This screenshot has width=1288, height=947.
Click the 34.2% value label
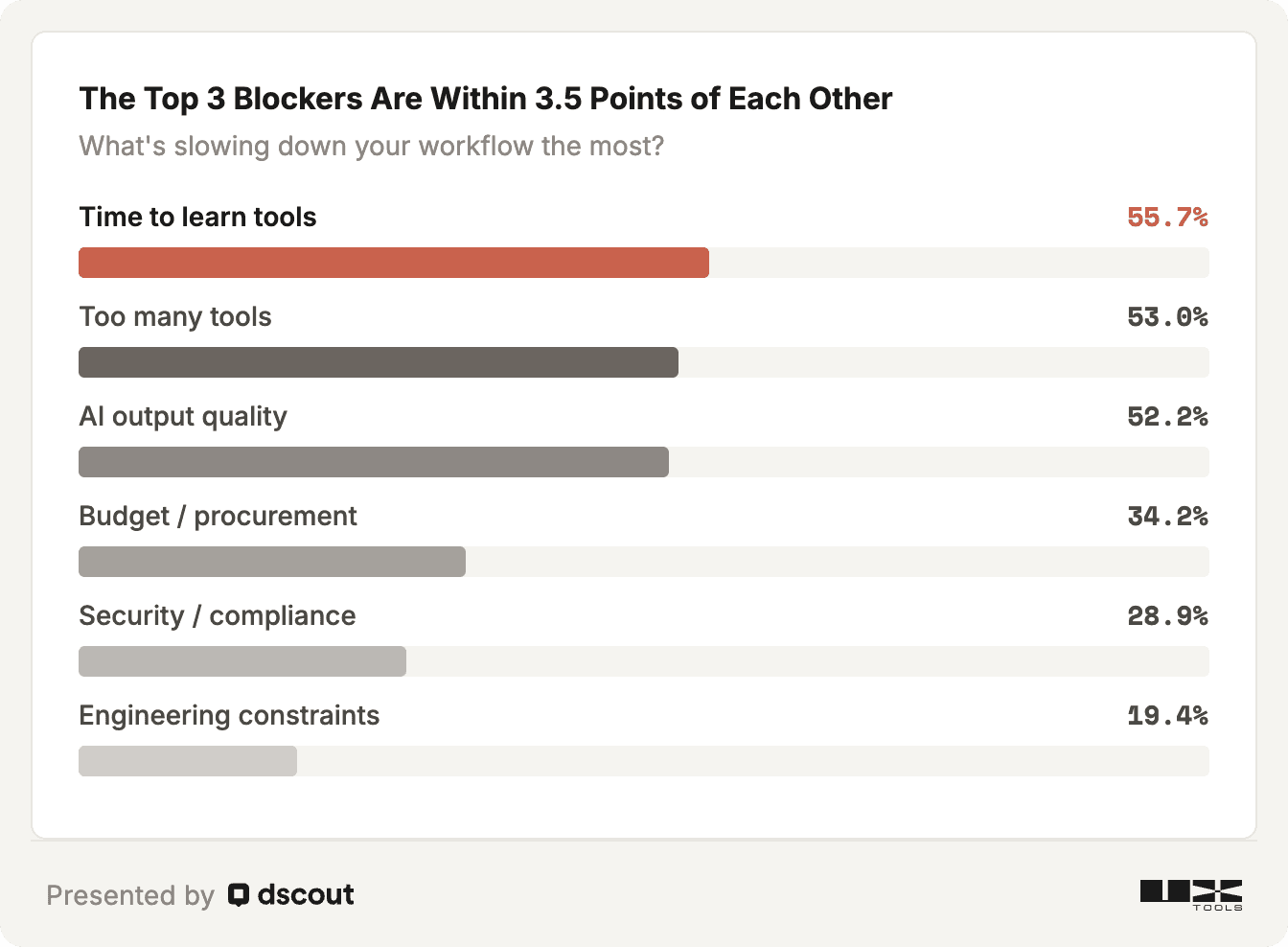pos(1167,517)
